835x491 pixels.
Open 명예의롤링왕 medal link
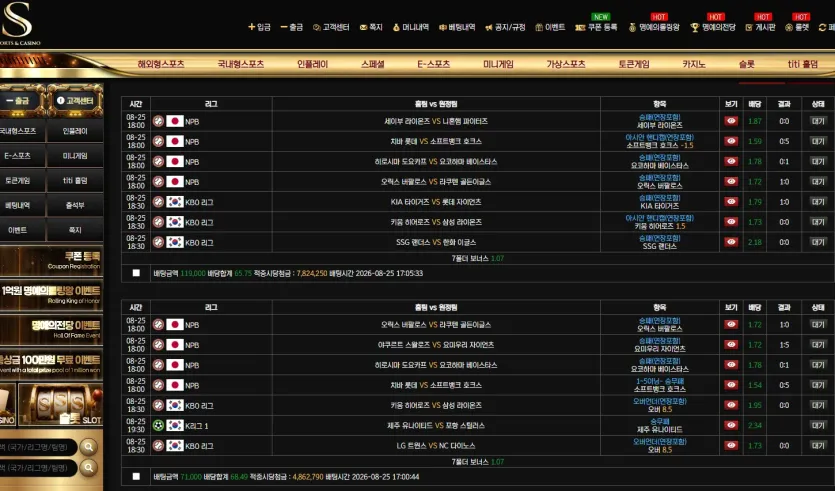coord(654,27)
